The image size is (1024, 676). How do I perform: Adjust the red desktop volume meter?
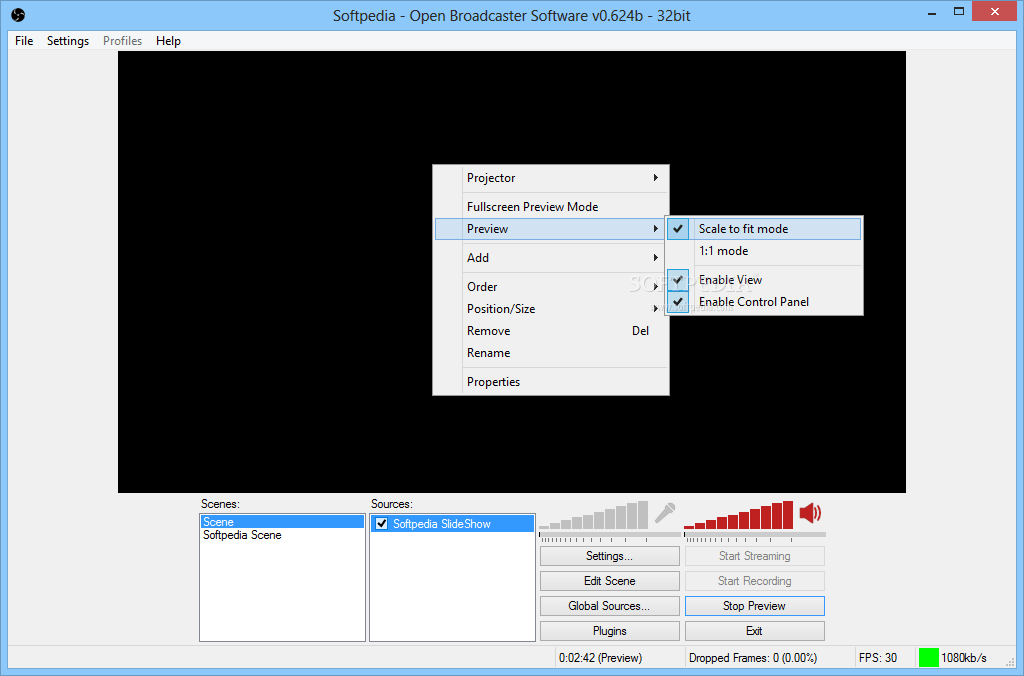[x=738, y=517]
